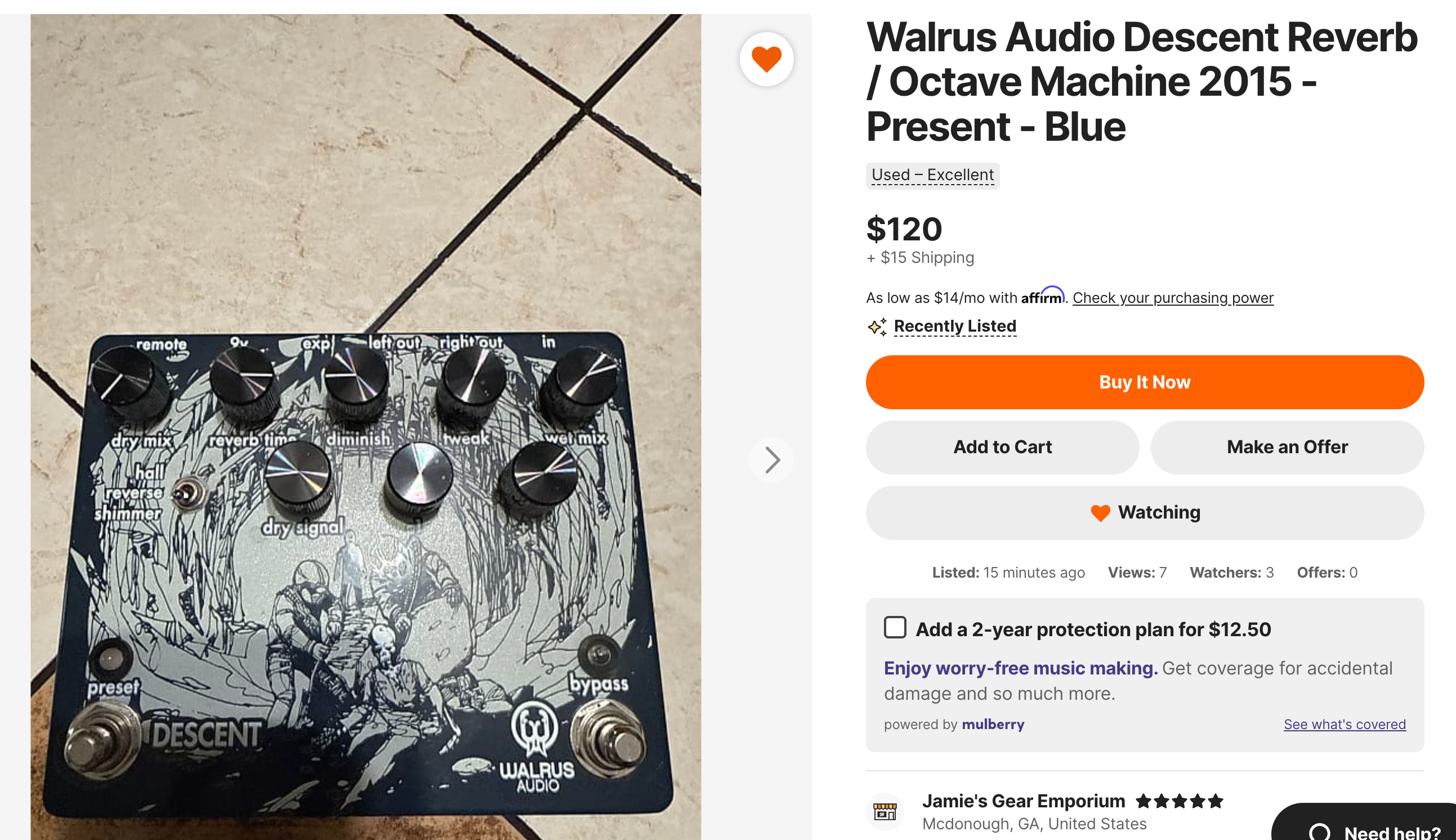Open the Need help chat bubble
Screen dimensions: 1456x840
pyautogui.click(x=1366, y=824)
